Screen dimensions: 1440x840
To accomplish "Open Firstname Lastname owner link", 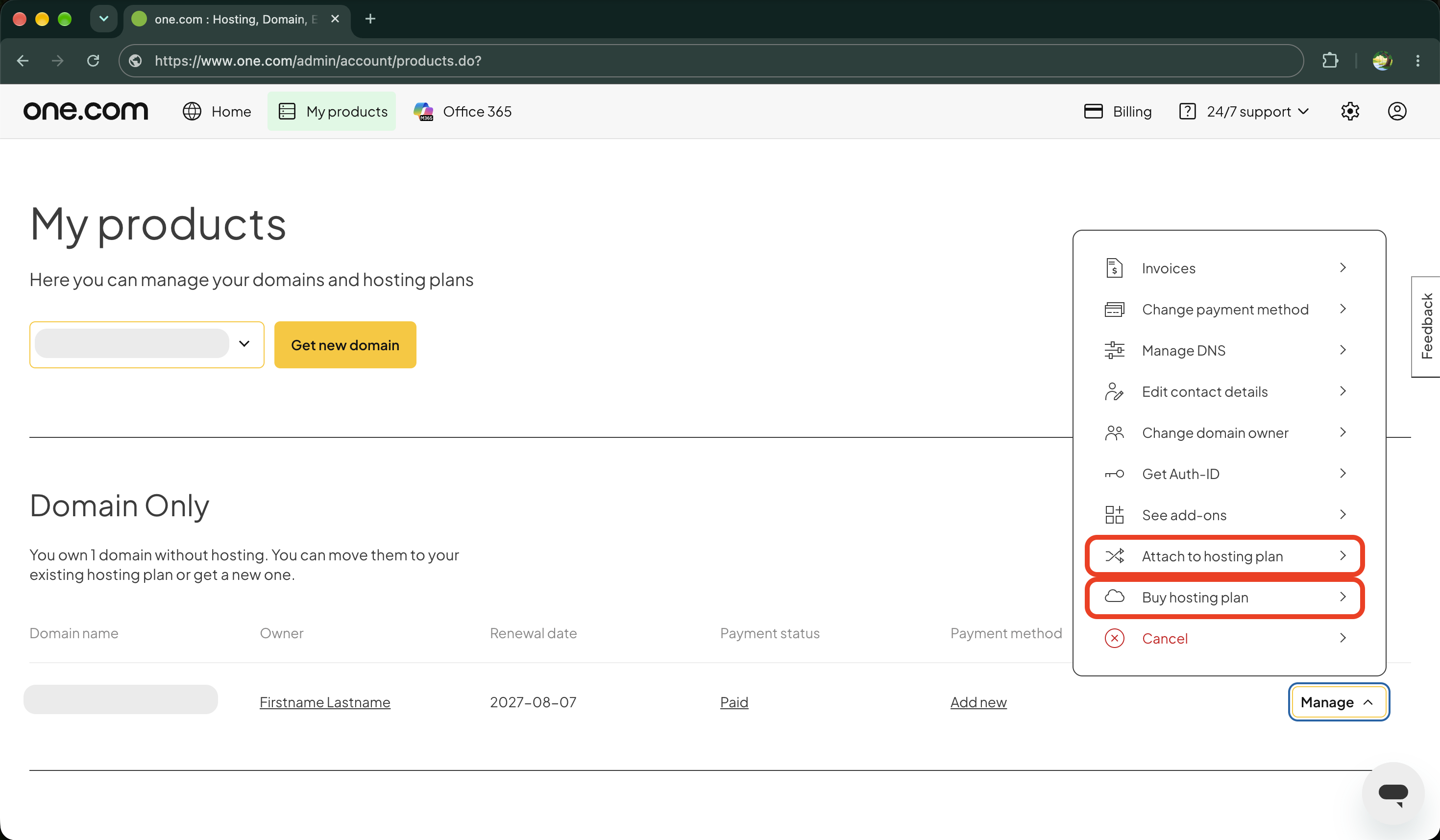I will [324, 702].
